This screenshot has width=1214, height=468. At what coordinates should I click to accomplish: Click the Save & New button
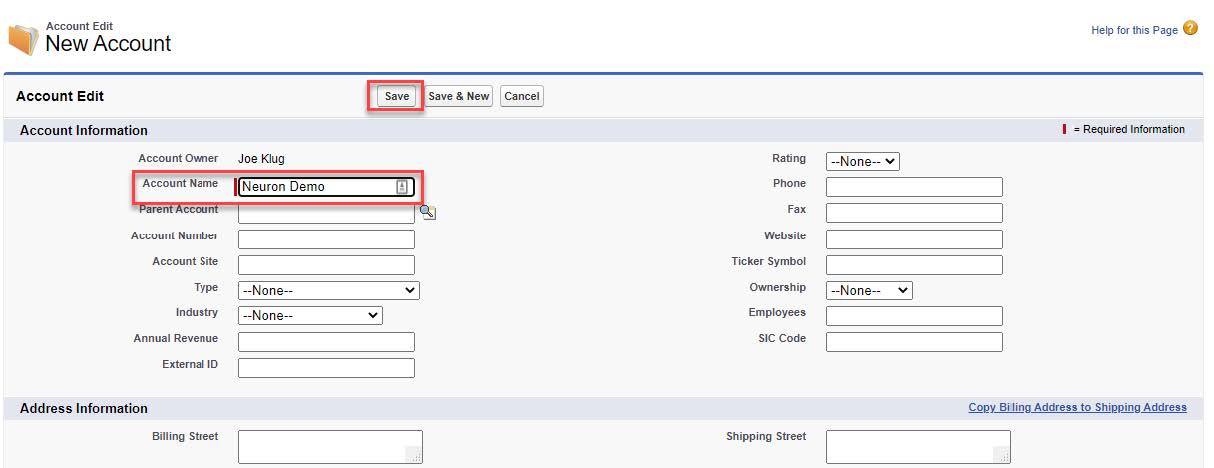459,96
